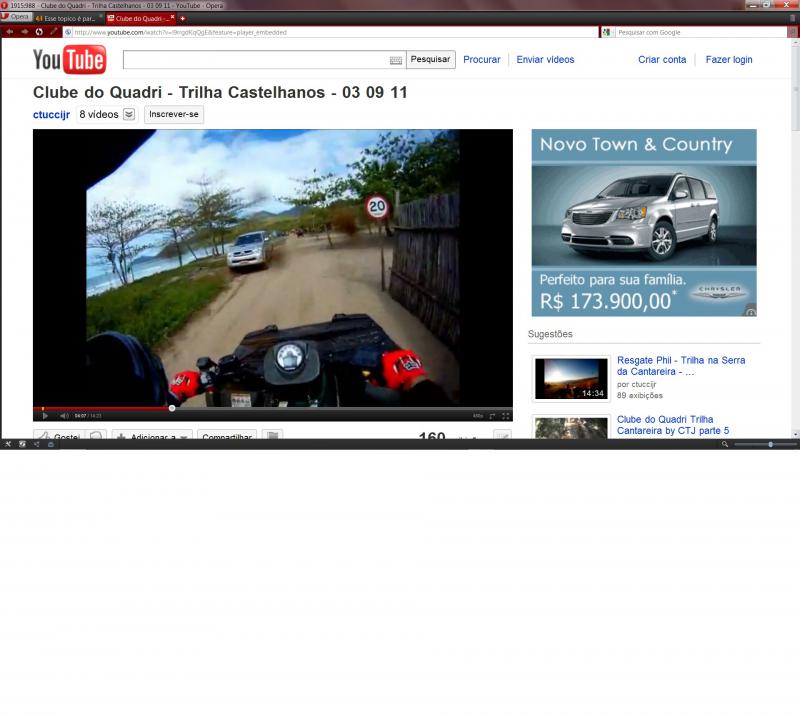Go to YouTube home via logo
The height and width of the screenshot is (716, 800).
pos(70,60)
